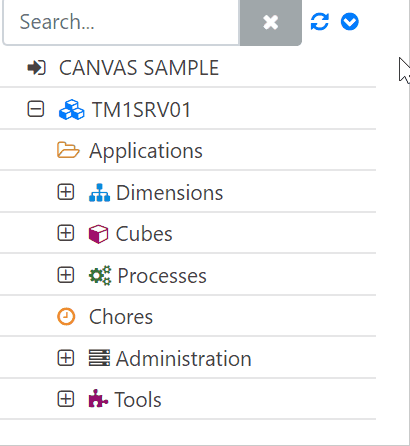Open the blue chevron-down options menu
410x446 pixels.
(350, 22)
